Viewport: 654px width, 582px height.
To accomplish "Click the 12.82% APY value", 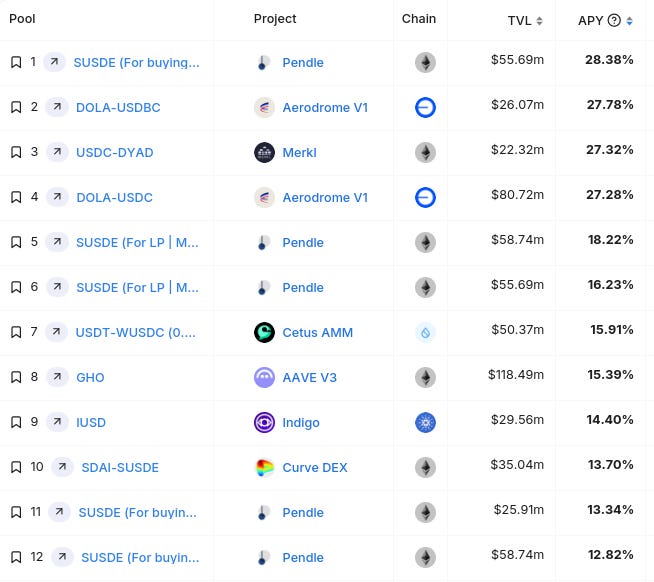I will [611, 554].
